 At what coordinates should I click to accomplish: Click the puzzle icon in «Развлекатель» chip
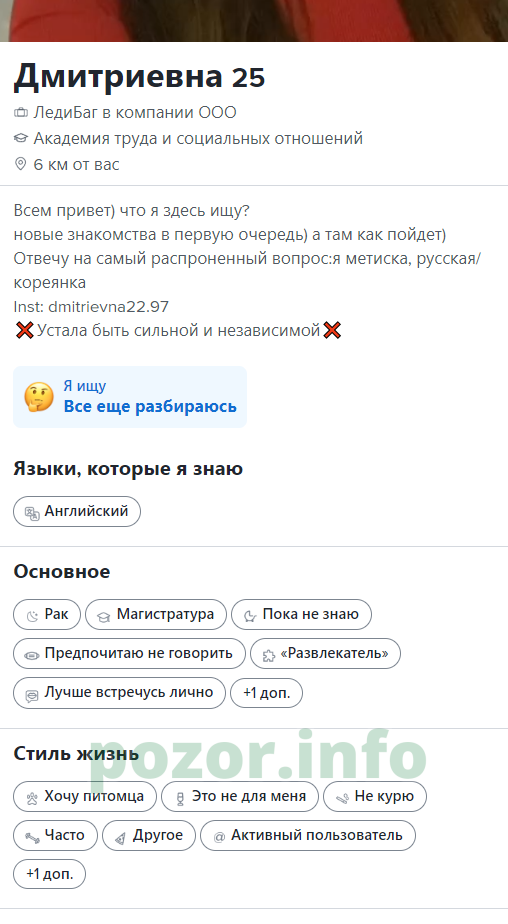269,655
